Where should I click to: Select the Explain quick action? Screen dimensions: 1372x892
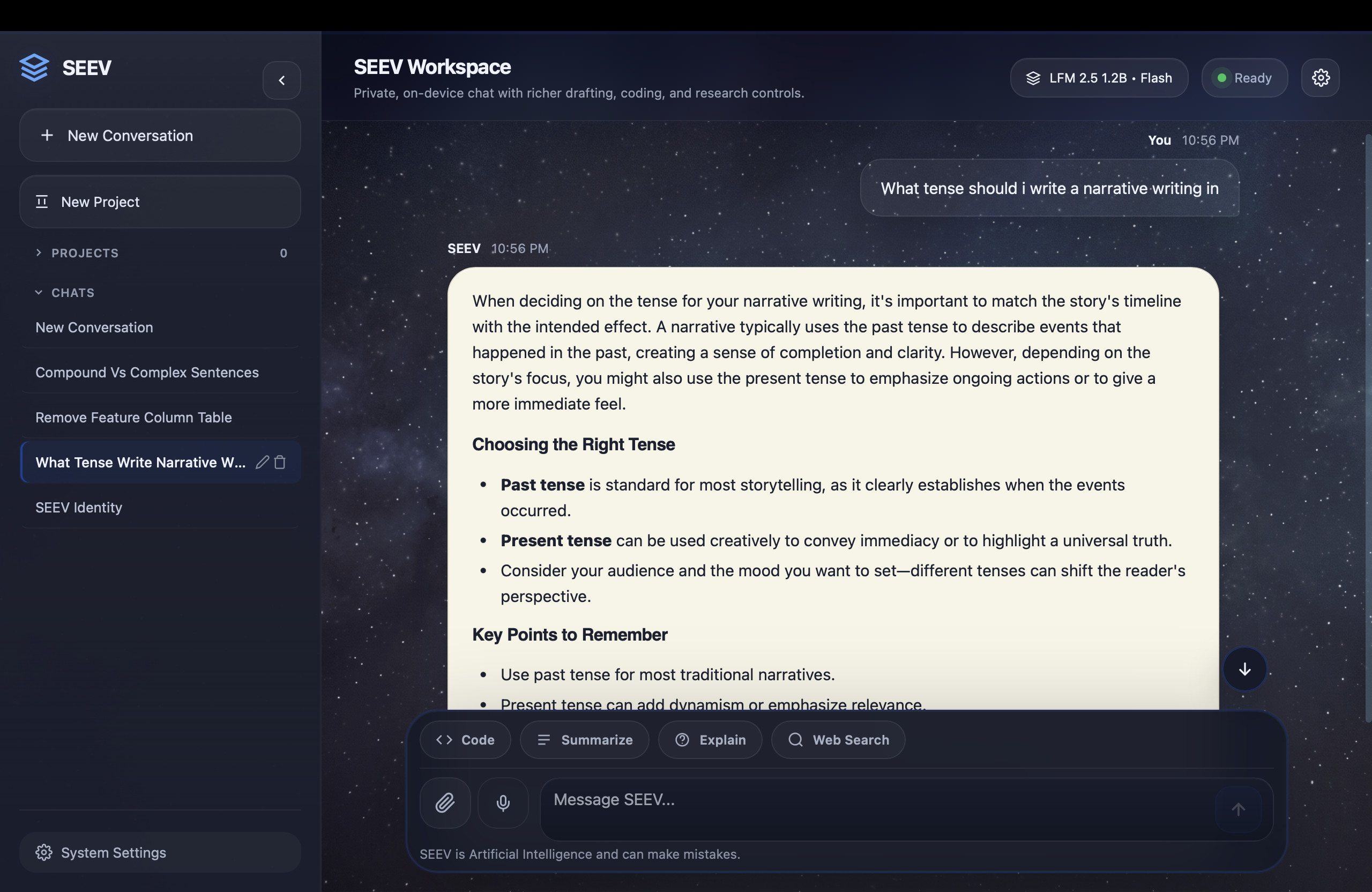[x=710, y=740]
